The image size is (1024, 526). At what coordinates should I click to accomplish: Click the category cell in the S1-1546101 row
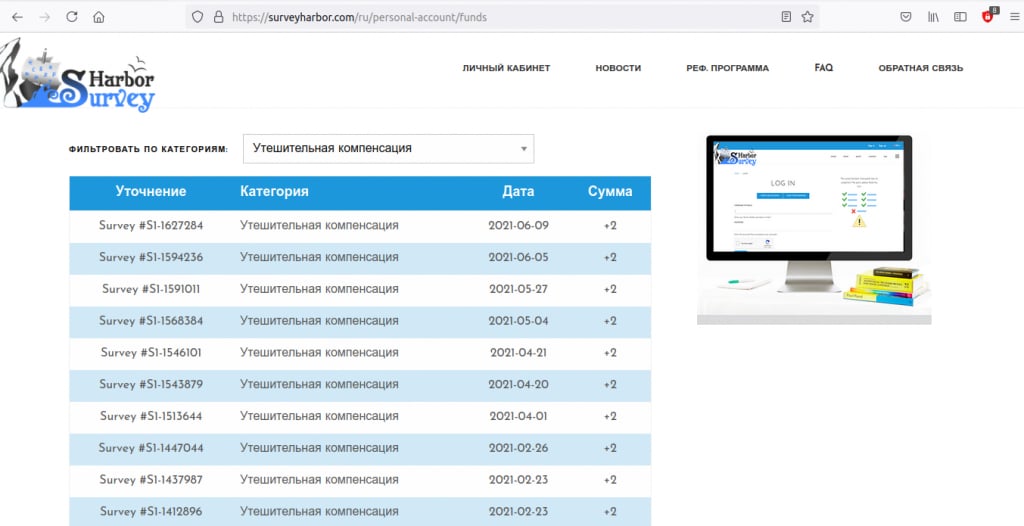click(319, 352)
